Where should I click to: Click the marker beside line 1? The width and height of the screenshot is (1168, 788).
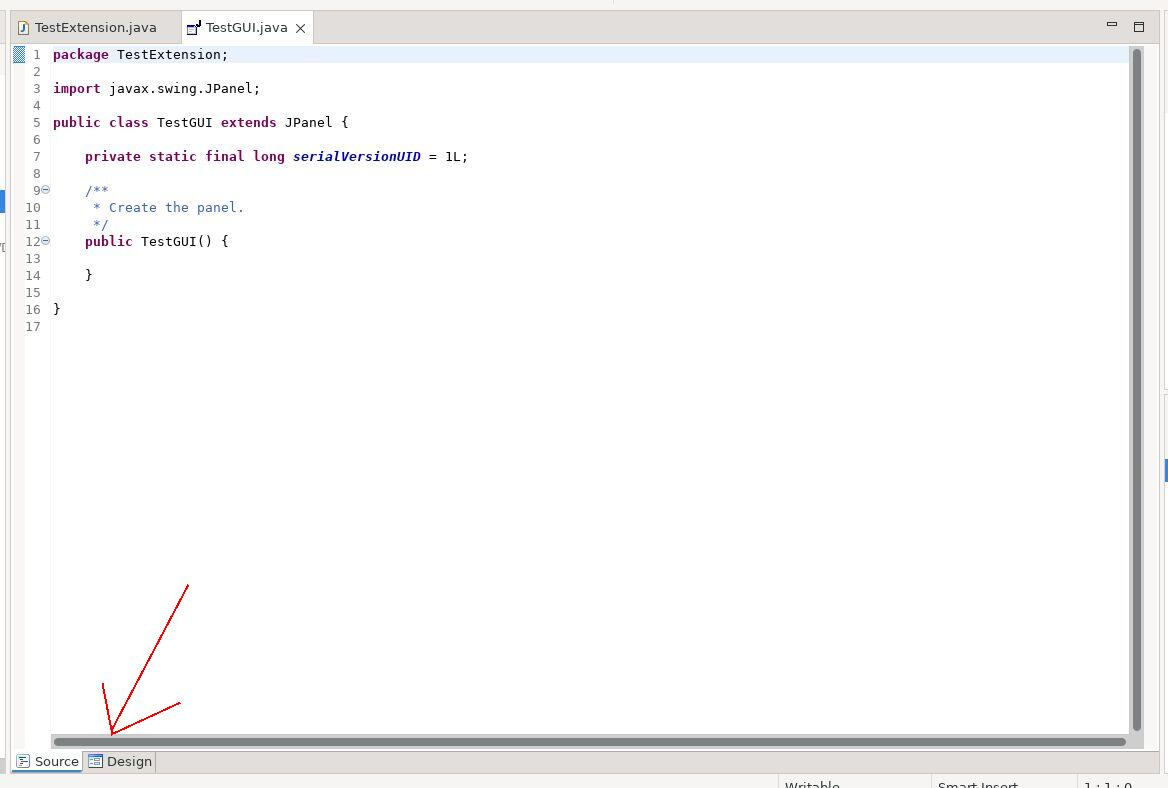[x=19, y=55]
